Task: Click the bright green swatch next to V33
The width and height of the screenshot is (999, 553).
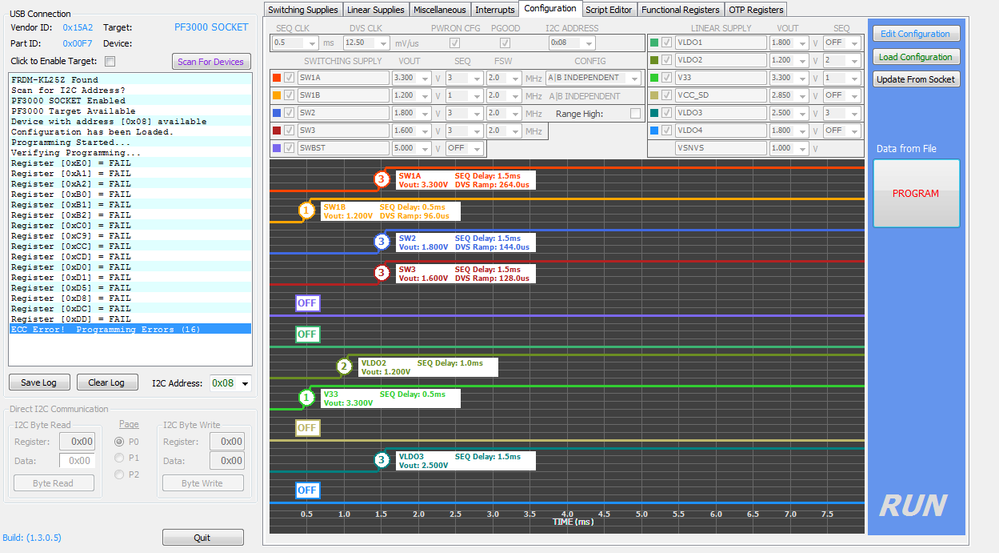Action: (654, 78)
